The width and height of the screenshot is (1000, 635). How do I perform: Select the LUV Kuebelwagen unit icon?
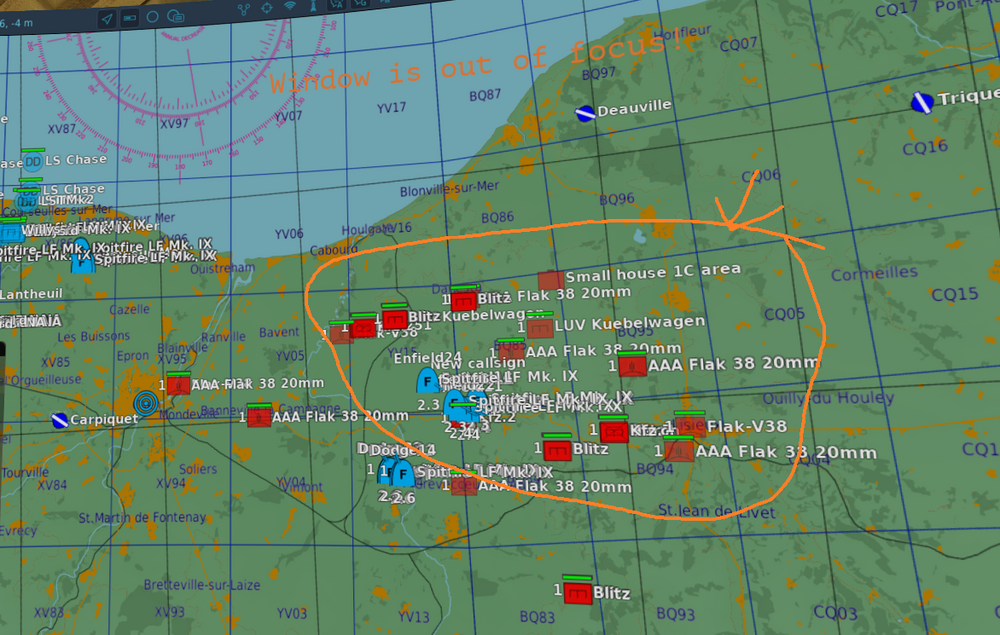(540, 328)
